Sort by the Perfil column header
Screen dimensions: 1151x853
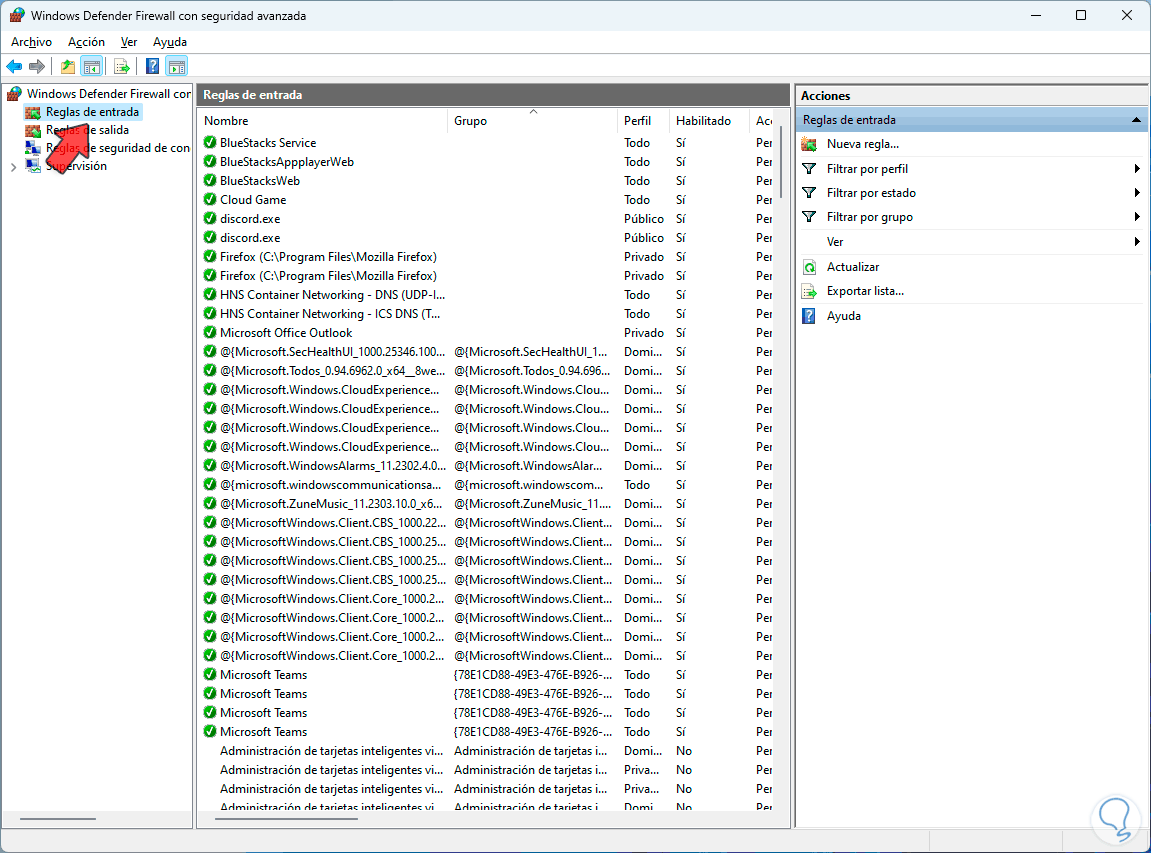click(x=644, y=121)
